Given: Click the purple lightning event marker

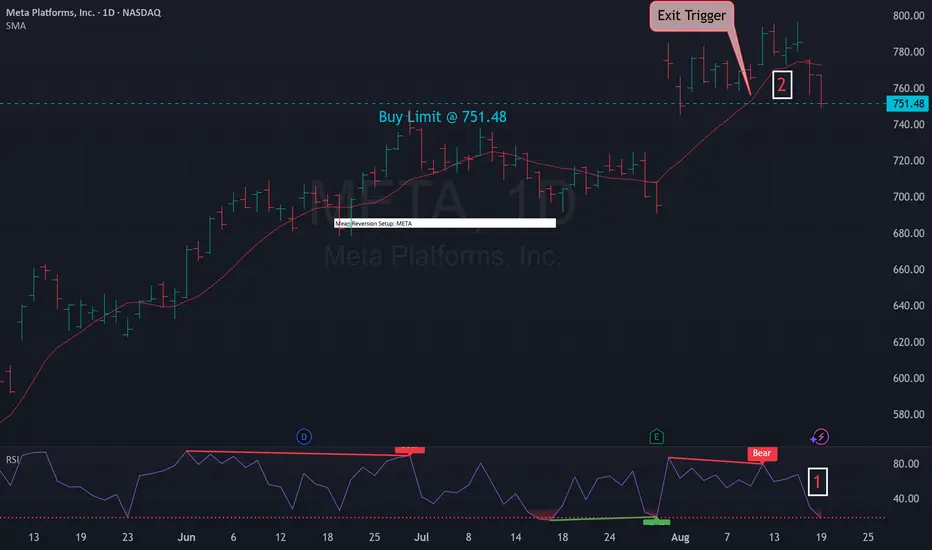Looking at the screenshot, I should click(820, 437).
